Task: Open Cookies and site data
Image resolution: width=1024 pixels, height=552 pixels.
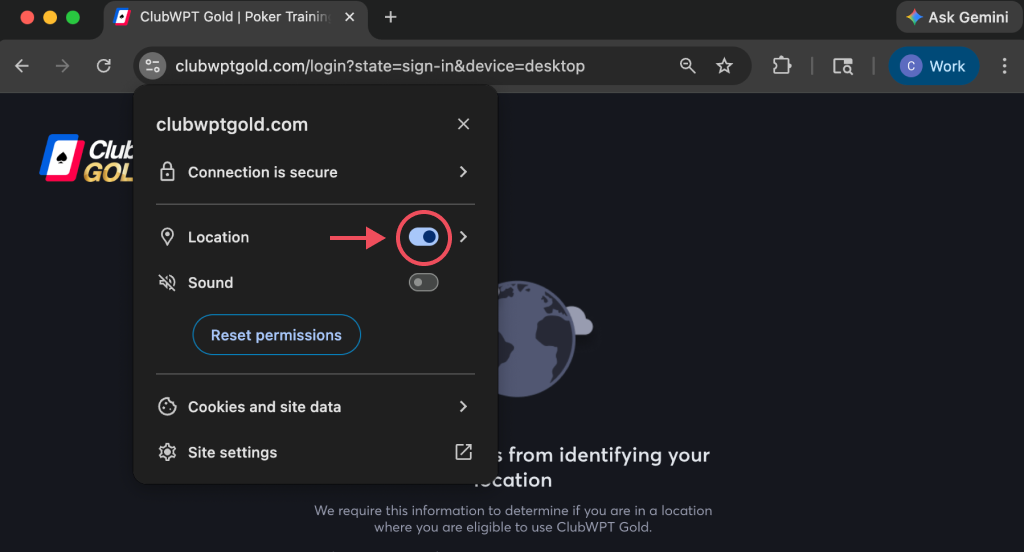Action: click(x=315, y=407)
